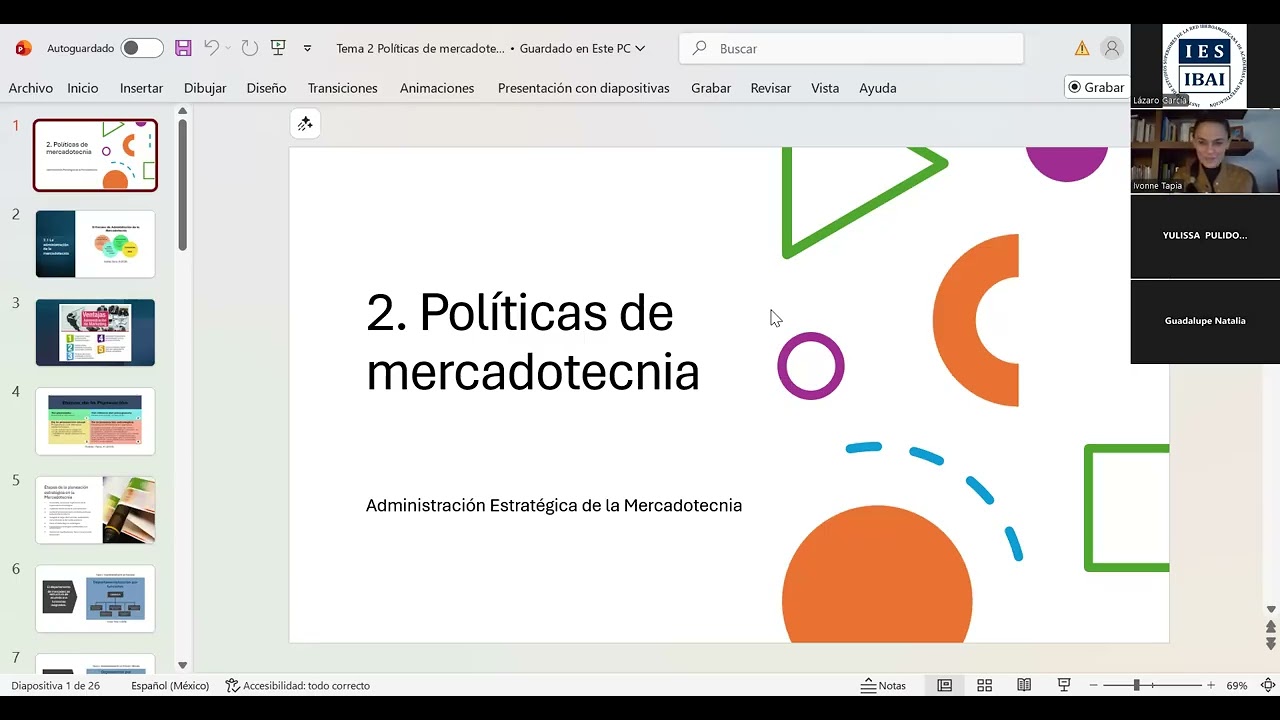1280x720 pixels.
Task: Start Slide Show from status bar icon
Action: click(1064, 686)
